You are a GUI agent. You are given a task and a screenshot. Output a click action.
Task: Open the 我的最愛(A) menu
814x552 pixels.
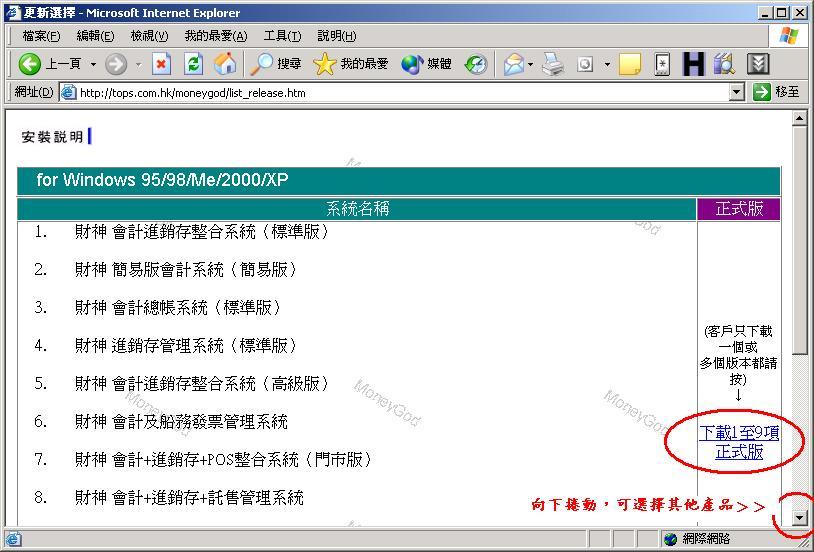click(x=216, y=36)
